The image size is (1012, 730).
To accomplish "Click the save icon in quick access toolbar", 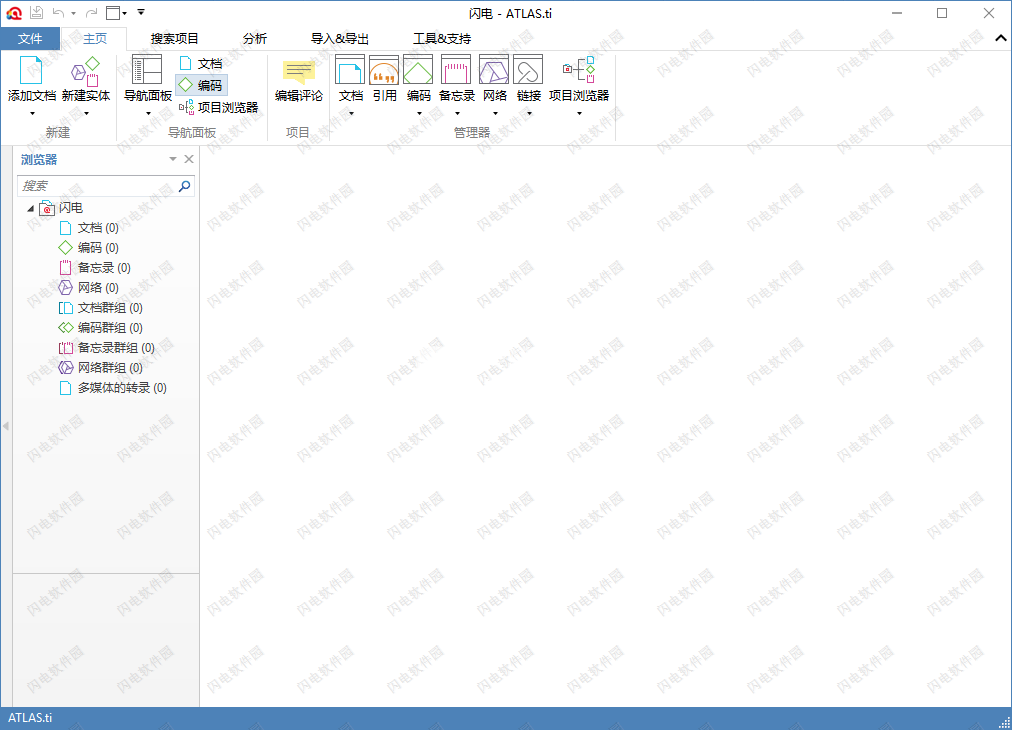I will click(x=37, y=12).
